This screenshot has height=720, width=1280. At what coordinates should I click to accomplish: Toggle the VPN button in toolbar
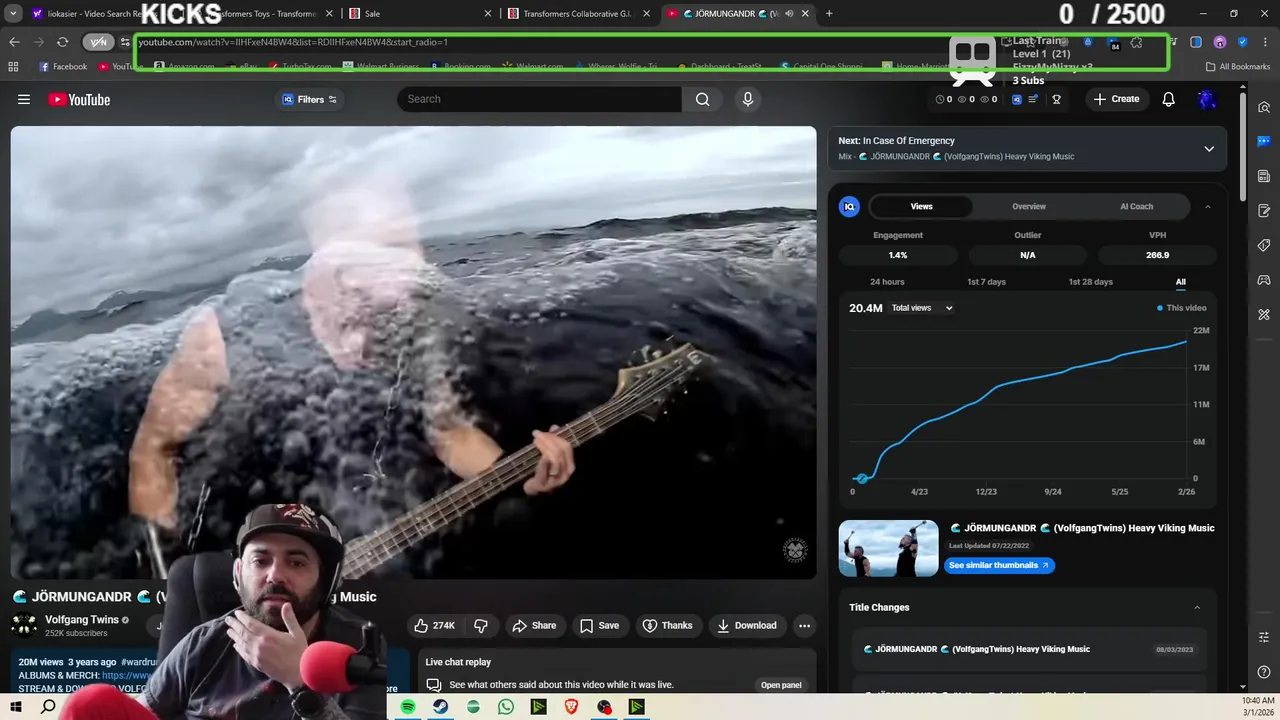pyautogui.click(x=98, y=42)
